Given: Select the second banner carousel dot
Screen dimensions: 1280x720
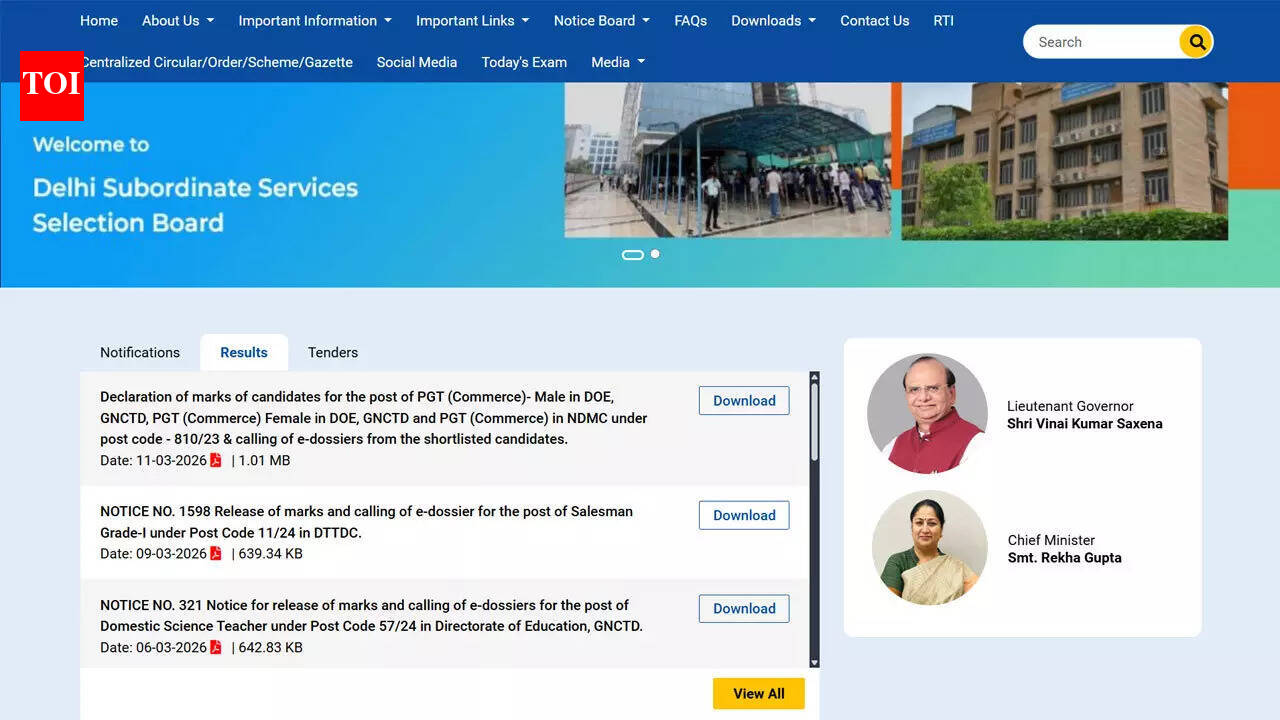Looking at the screenshot, I should click(x=655, y=254).
